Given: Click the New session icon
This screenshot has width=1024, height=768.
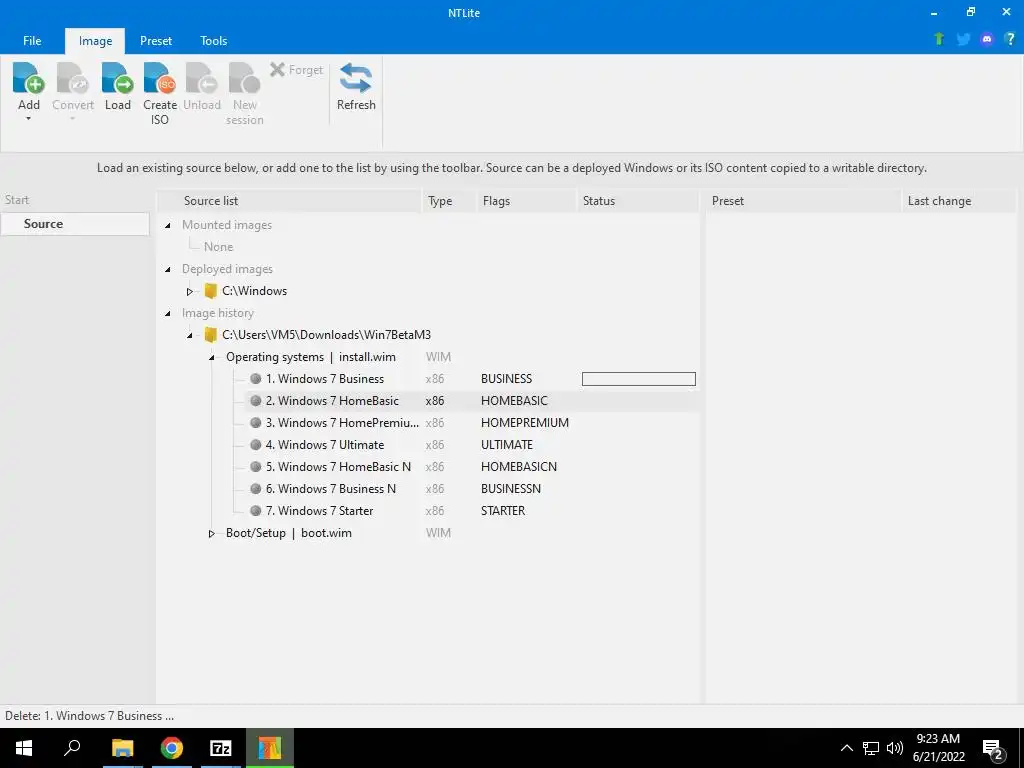Looking at the screenshot, I should pos(244,78).
